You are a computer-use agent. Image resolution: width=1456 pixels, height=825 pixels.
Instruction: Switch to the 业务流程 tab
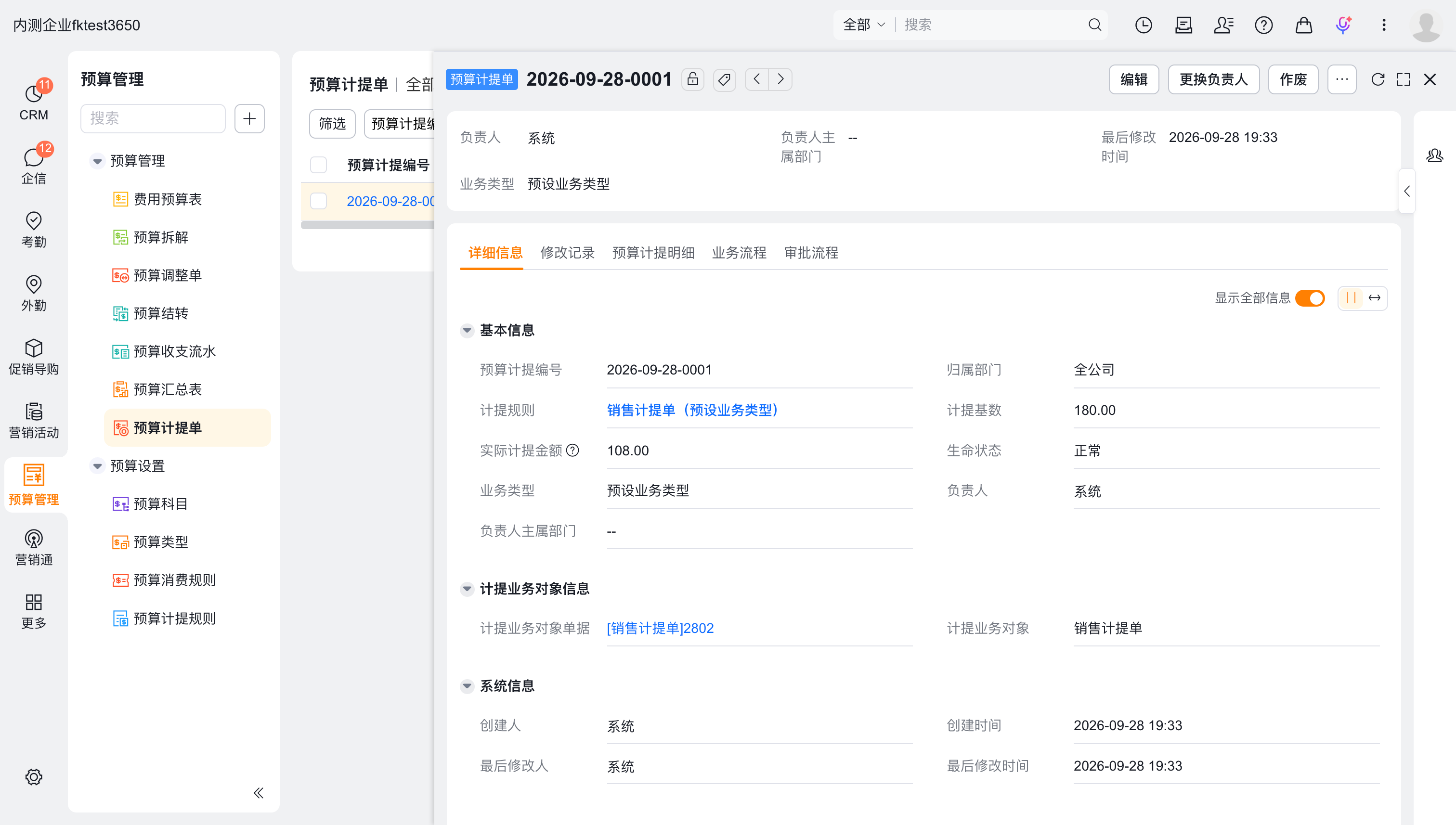[x=739, y=253]
